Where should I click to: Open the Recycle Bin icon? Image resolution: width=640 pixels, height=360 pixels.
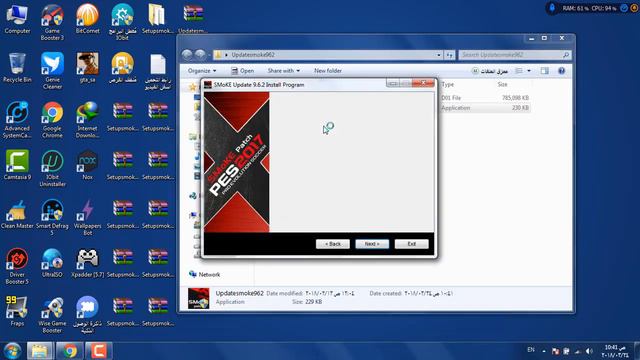(x=17, y=68)
